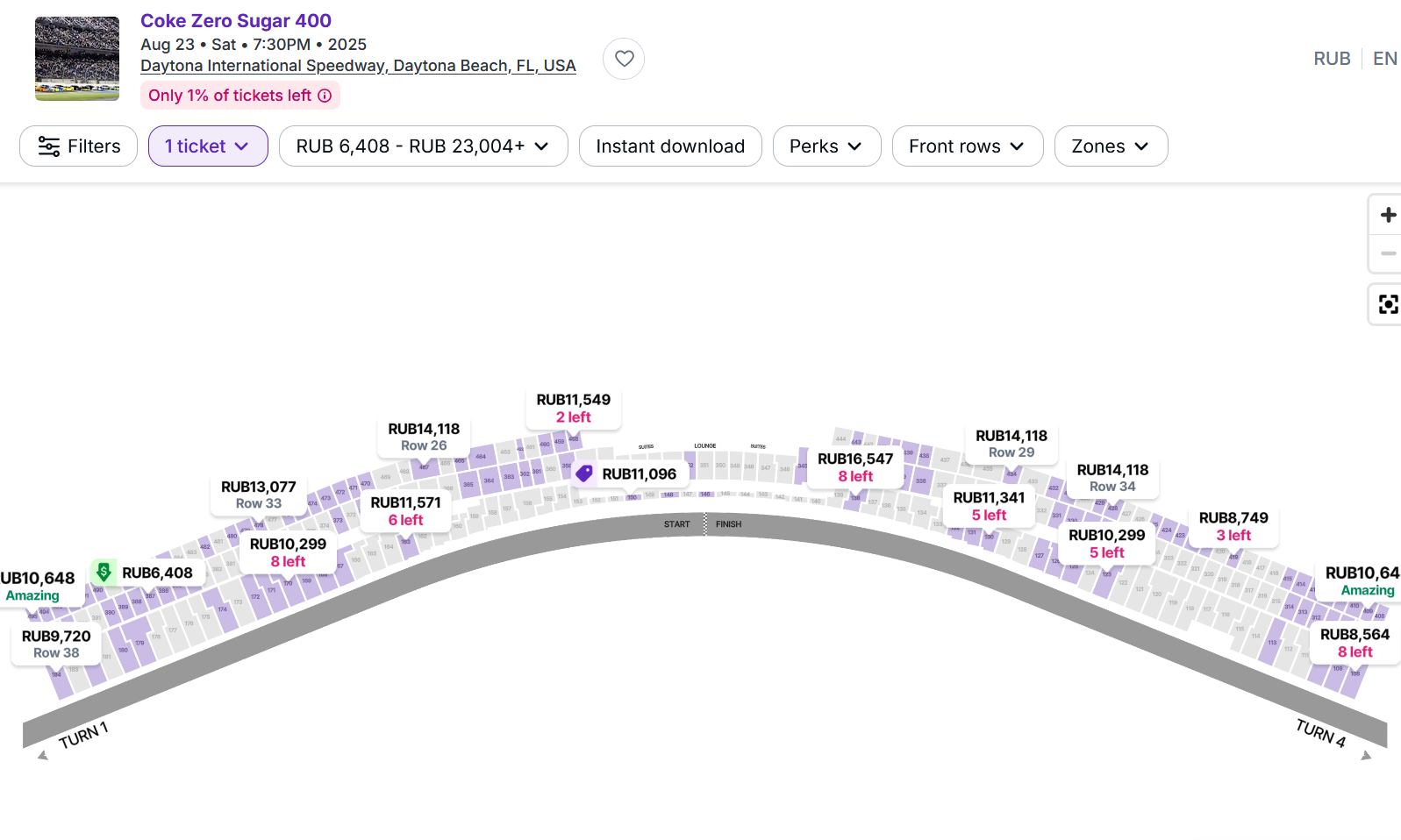This screenshot has height=840, width=1401.
Task: Select the RUB11,549 2 left price marker
Action: (x=574, y=409)
